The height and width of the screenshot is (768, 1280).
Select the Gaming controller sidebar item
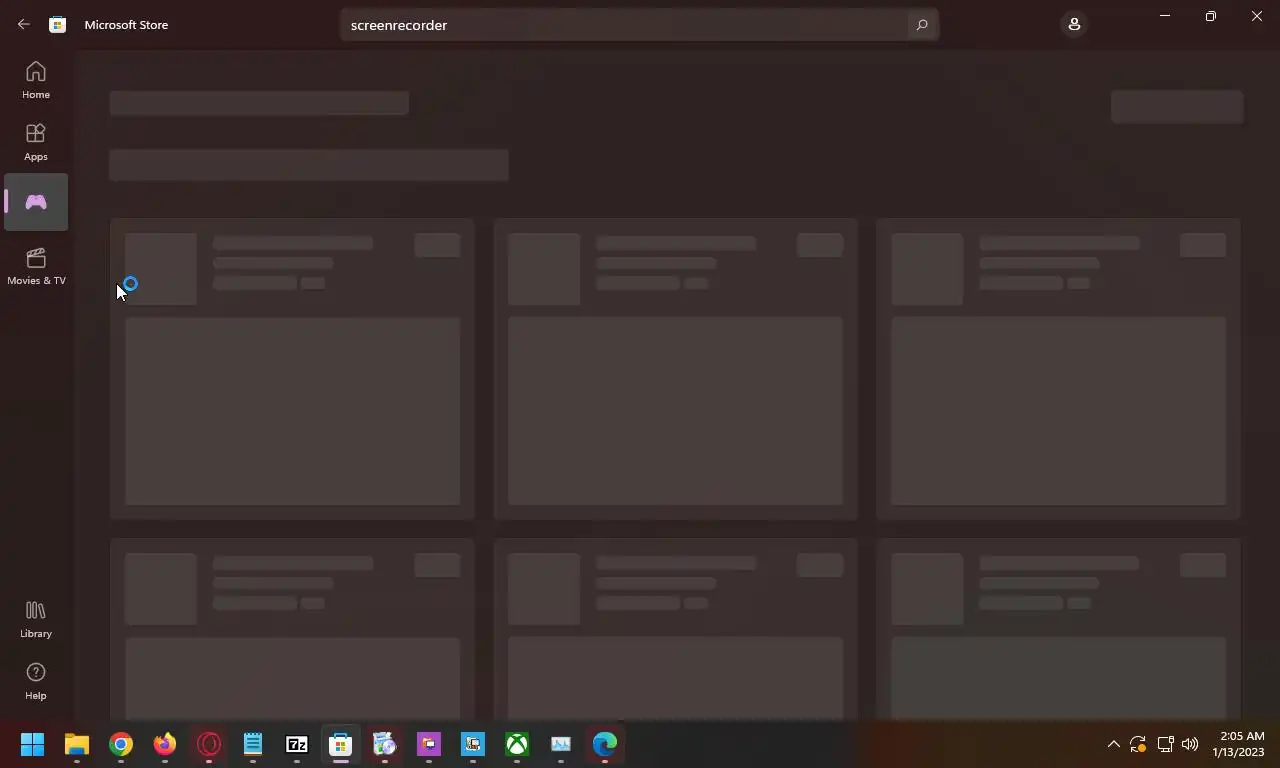36,202
